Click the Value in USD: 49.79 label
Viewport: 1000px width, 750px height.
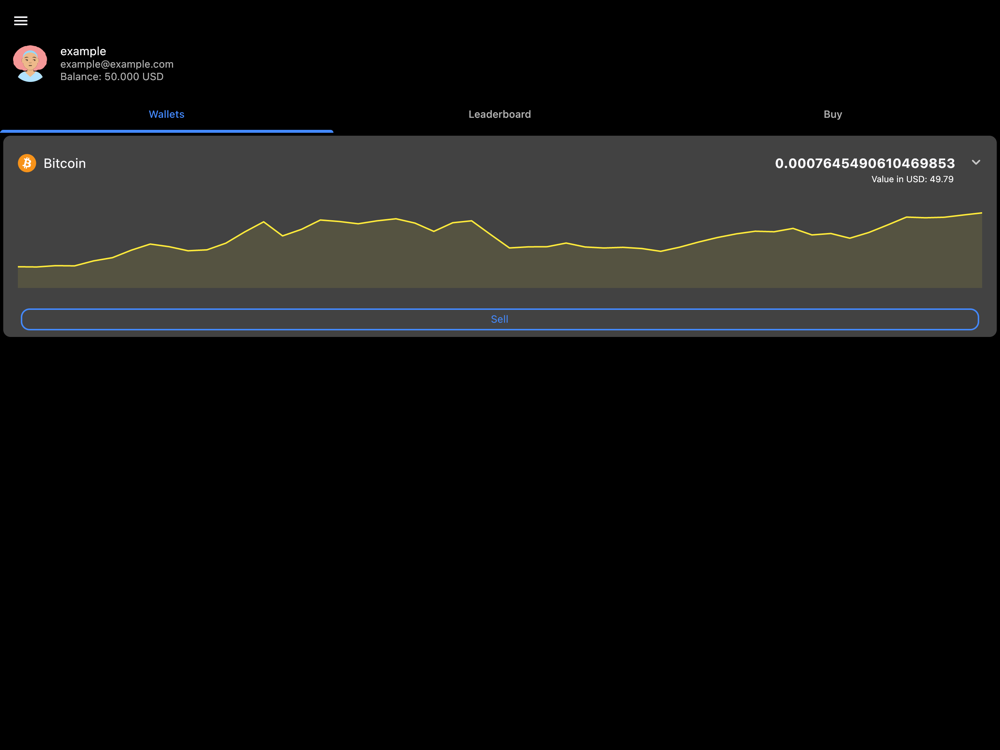pyautogui.click(x=912, y=179)
